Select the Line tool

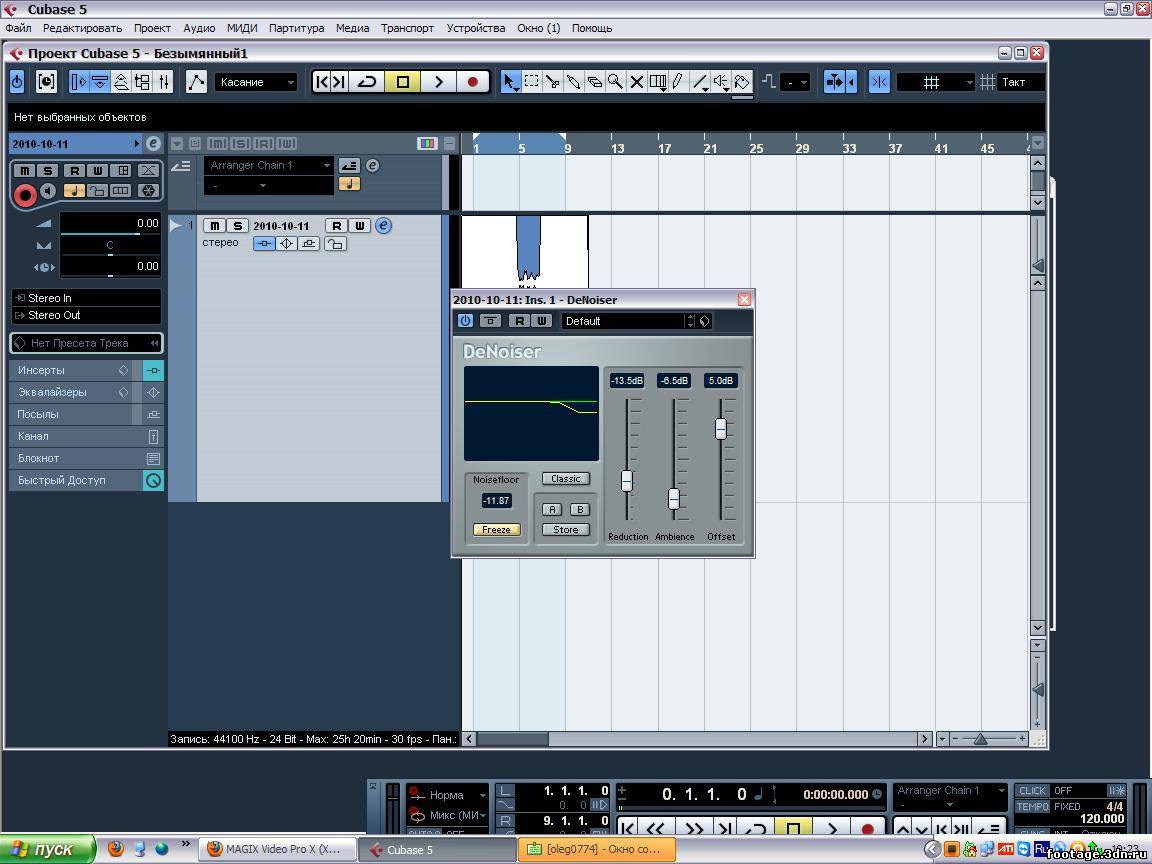(700, 82)
